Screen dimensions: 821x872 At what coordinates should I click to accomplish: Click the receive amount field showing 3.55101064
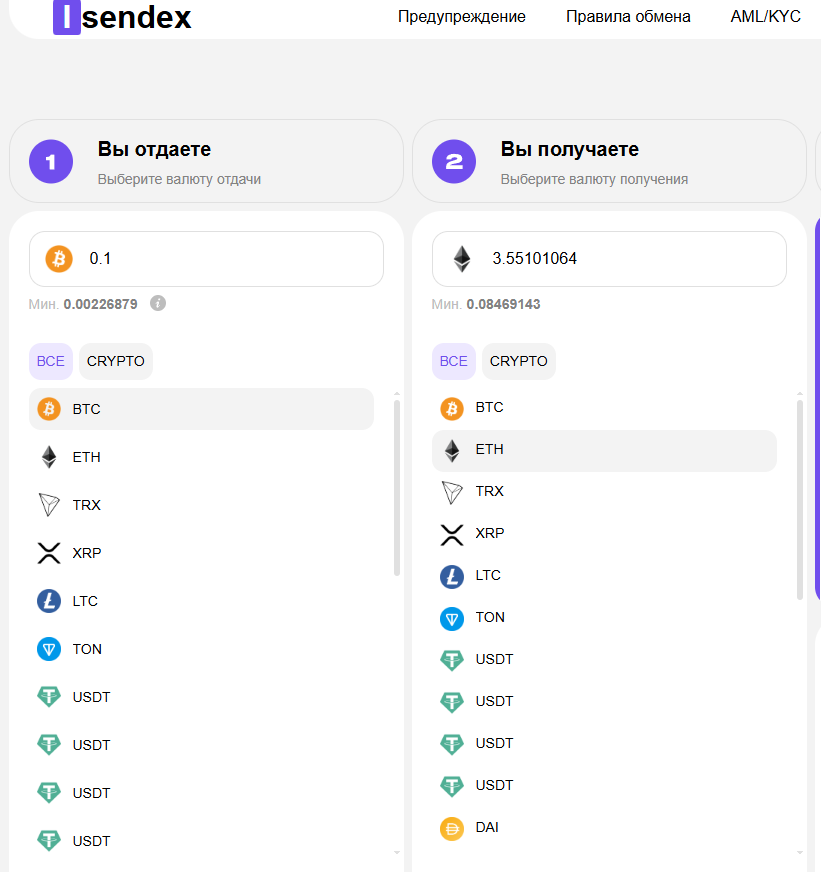click(609, 259)
